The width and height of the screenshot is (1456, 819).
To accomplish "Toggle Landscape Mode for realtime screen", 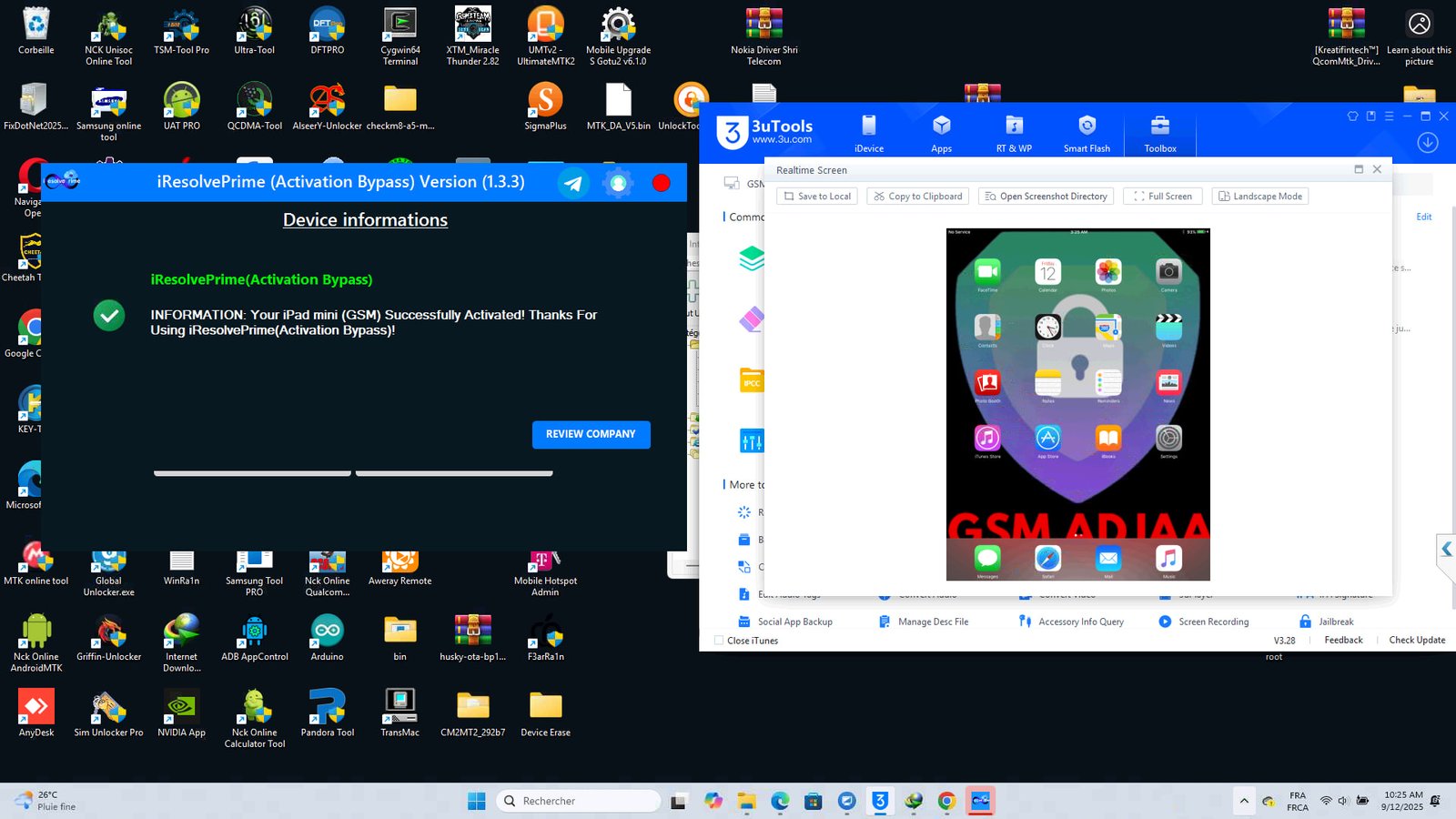I will tap(1259, 197).
